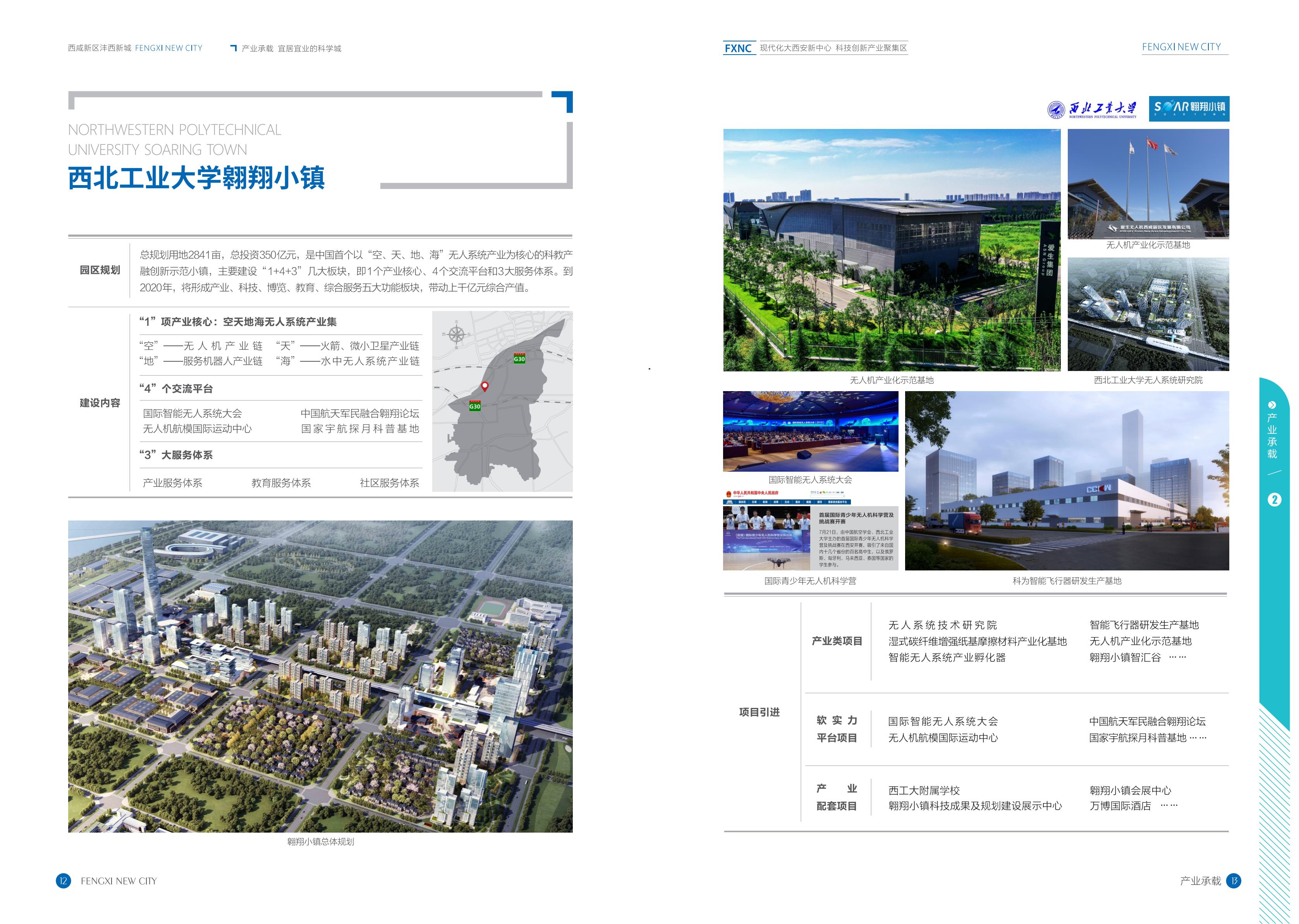Click 国家宇航探月科普基地 in the left table
The image size is (1299, 924).
pyautogui.click(x=359, y=429)
